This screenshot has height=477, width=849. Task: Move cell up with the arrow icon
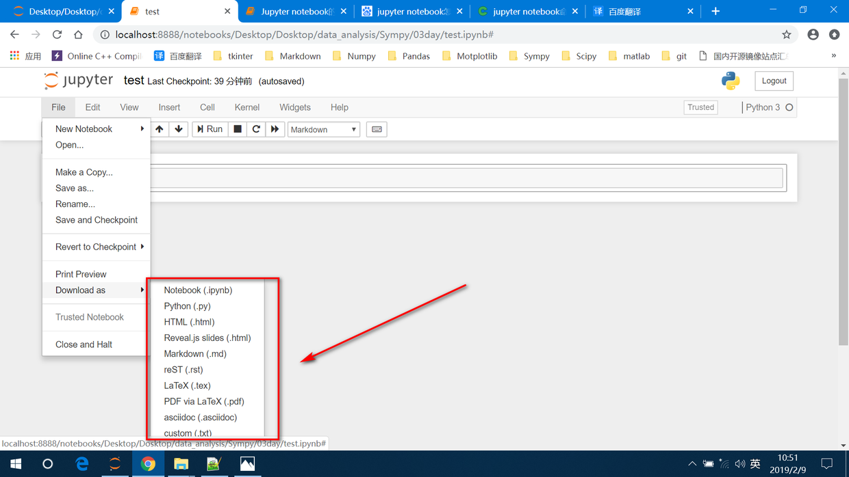159,129
